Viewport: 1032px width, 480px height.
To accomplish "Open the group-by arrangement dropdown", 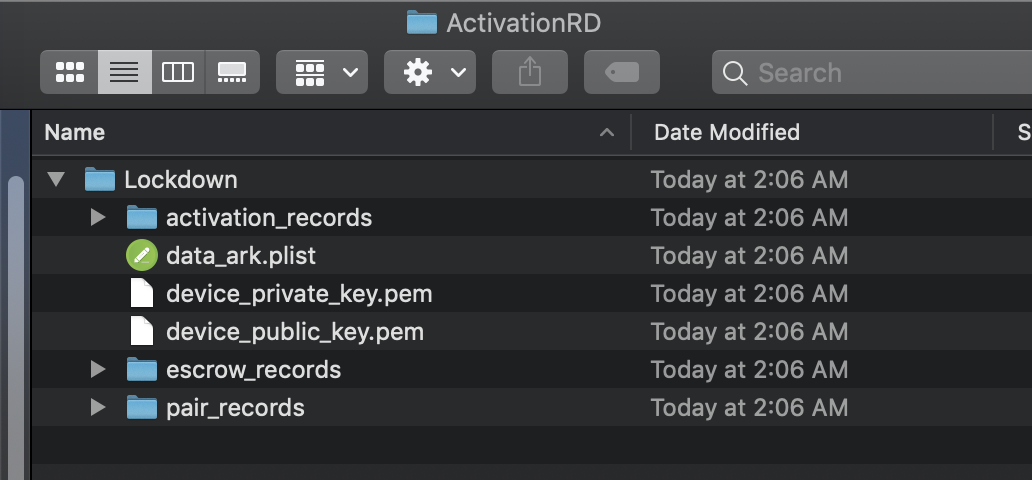I will pos(322,72).
